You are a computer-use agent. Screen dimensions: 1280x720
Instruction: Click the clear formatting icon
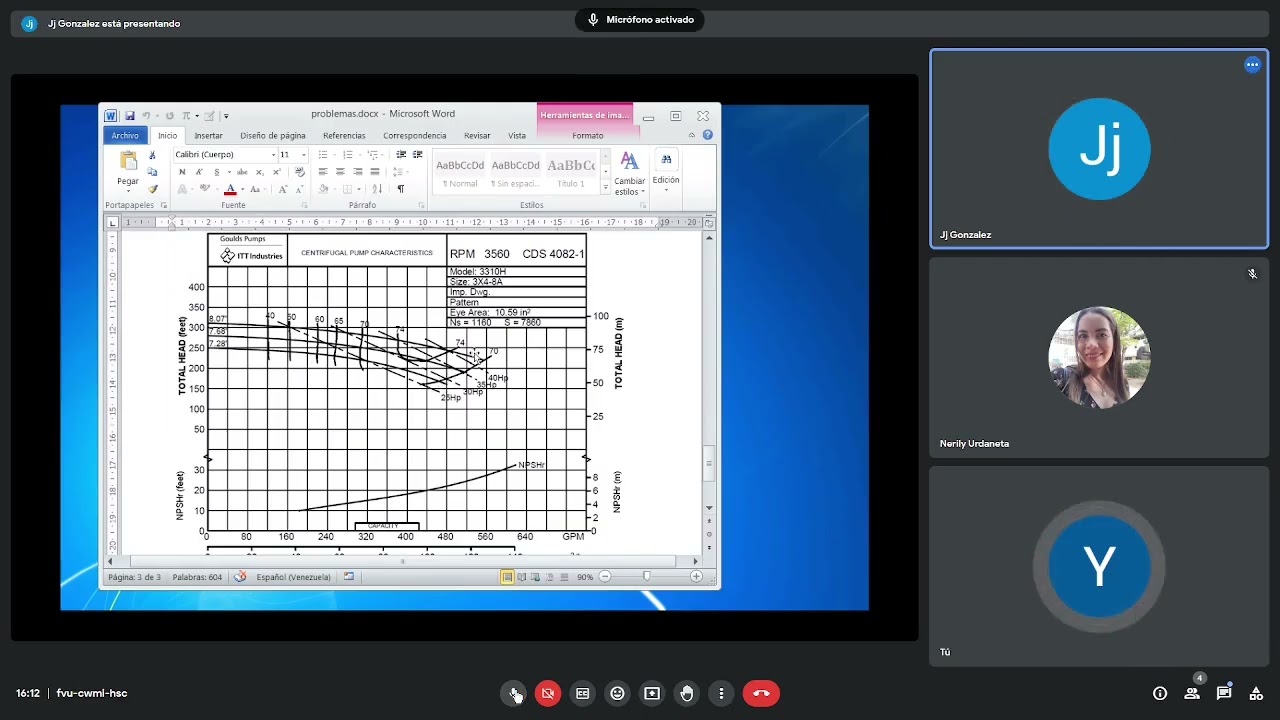point(299,172)
